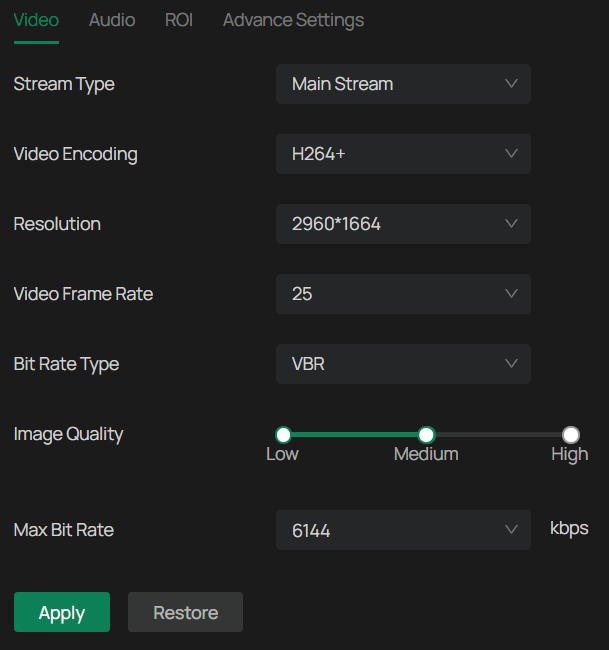Click the Video Frame Rate field label

tap(83, 294)
